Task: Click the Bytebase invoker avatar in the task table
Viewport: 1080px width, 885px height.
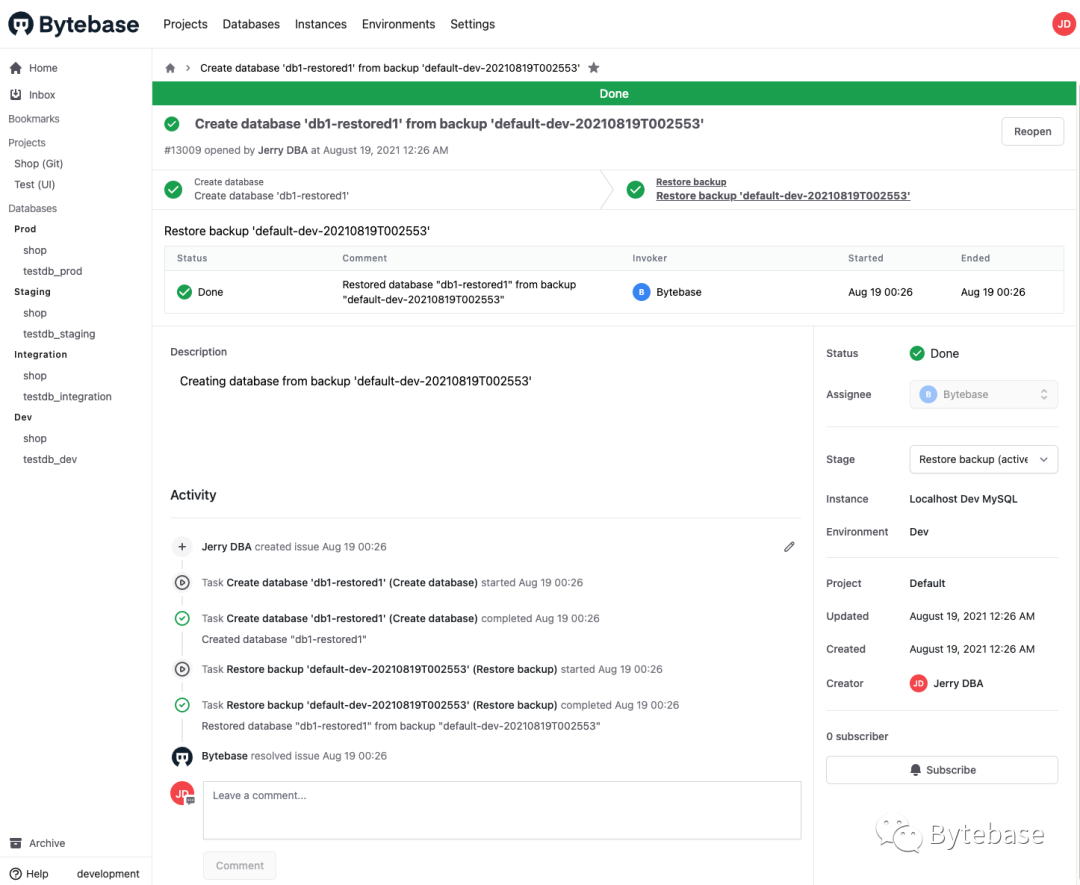Action: (x=641, y=292)
